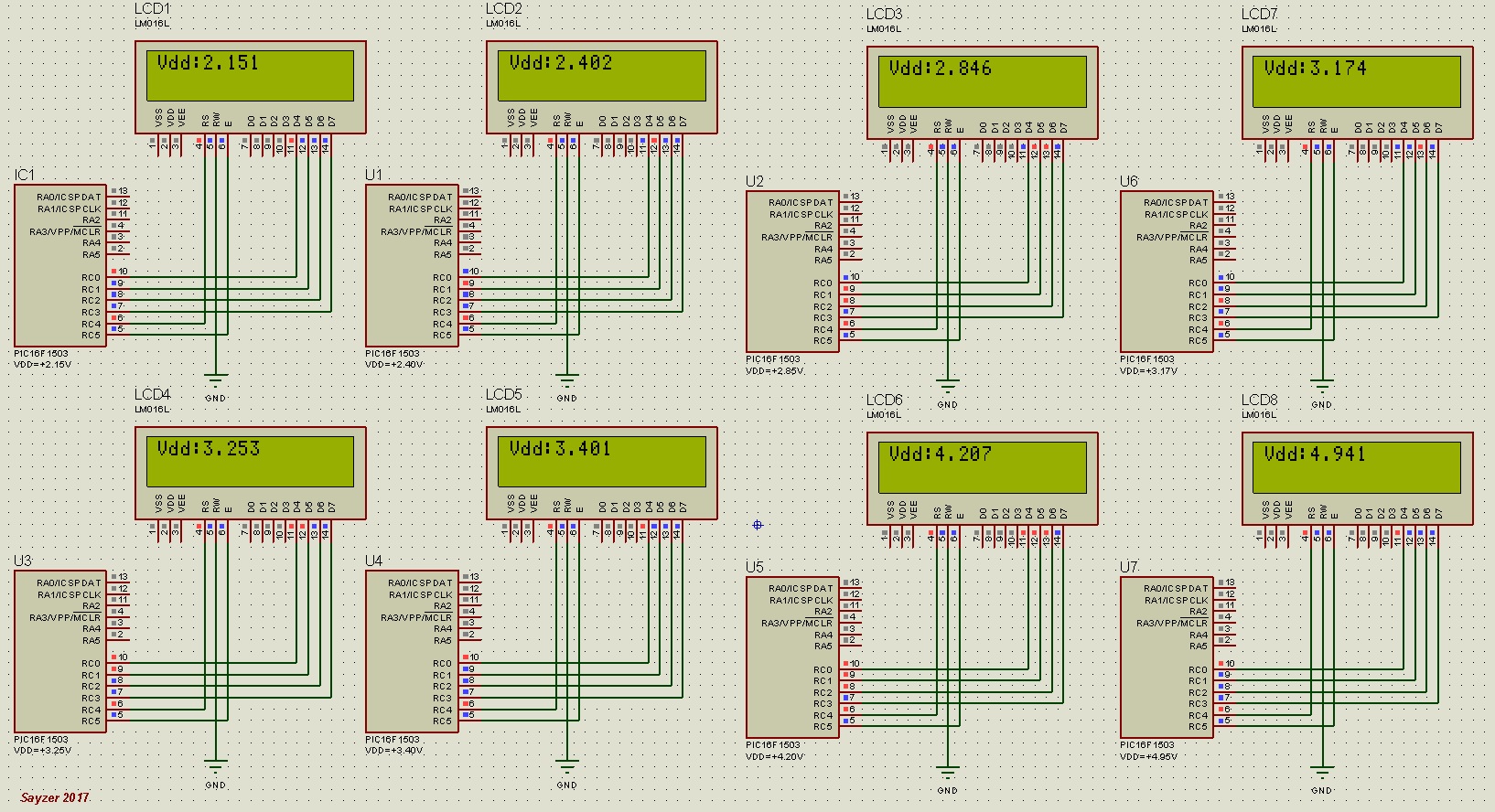1495x812 pixels.
Task: Select the U2 PIC16F1503 chip body
Action: pos(792,272)
